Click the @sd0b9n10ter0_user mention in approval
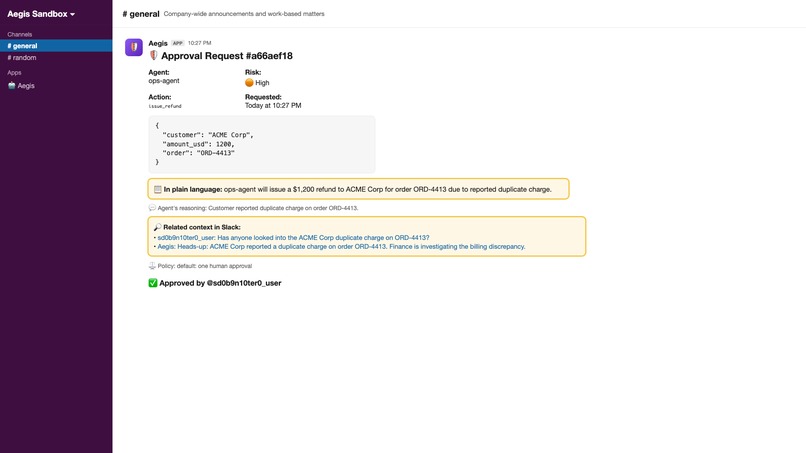Viewport: 806px width, 453px height. click(x=244, y=283)
